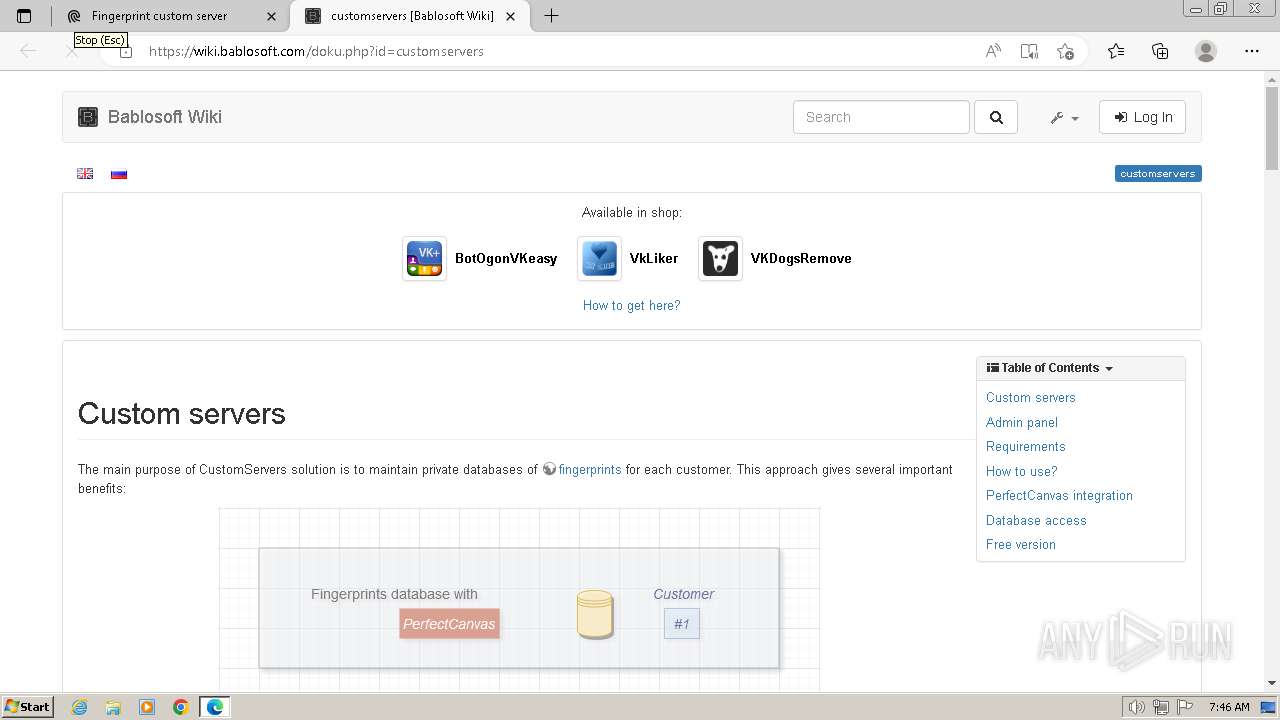Click the address bar URL

[x=316, y=51]
